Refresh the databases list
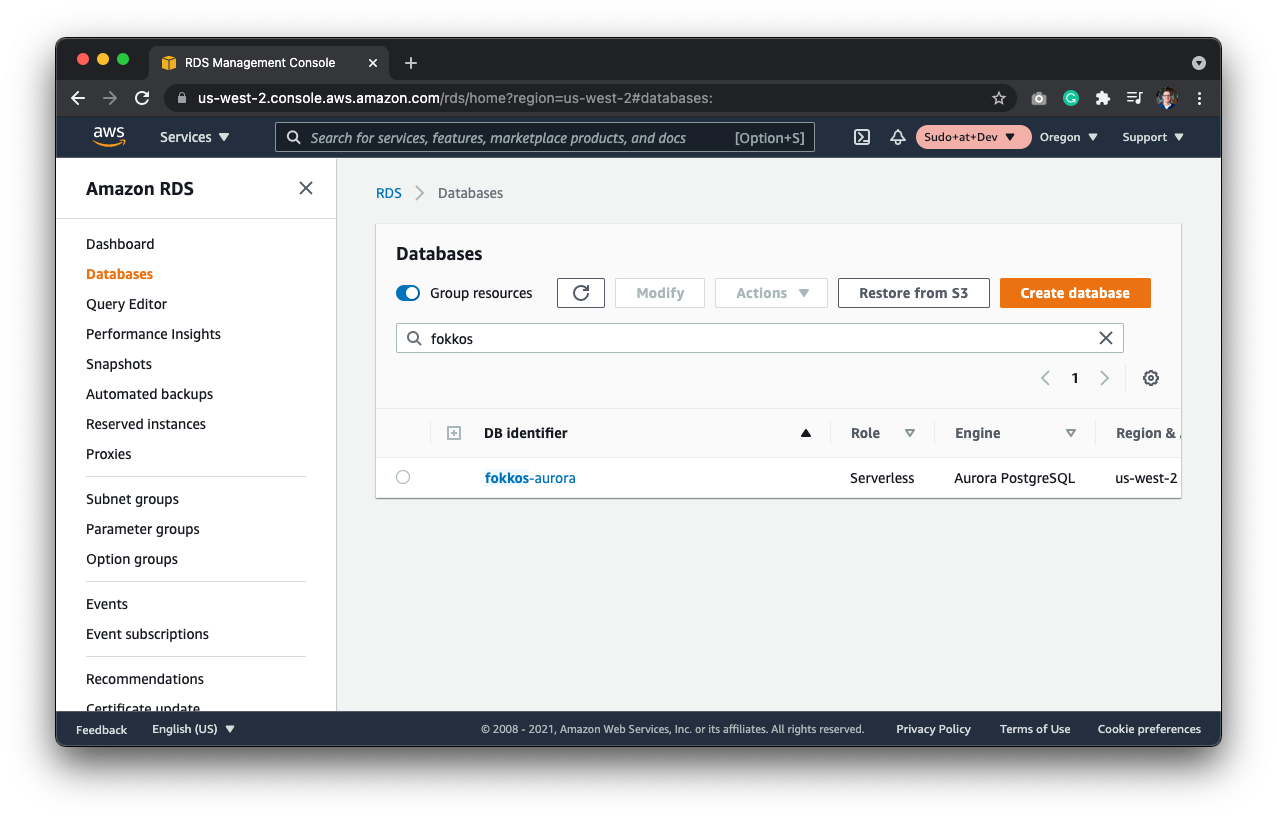Screen dimensions: 1277x820 tap(581, 293)
